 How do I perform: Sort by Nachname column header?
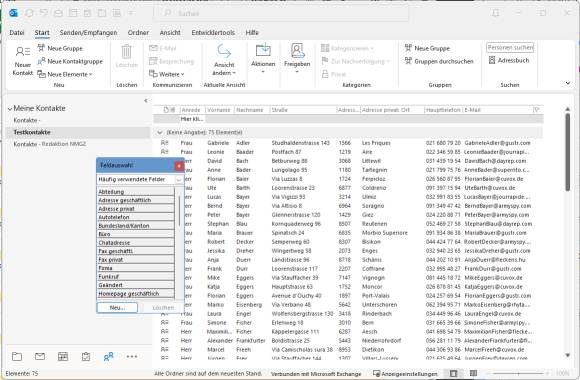252,110
